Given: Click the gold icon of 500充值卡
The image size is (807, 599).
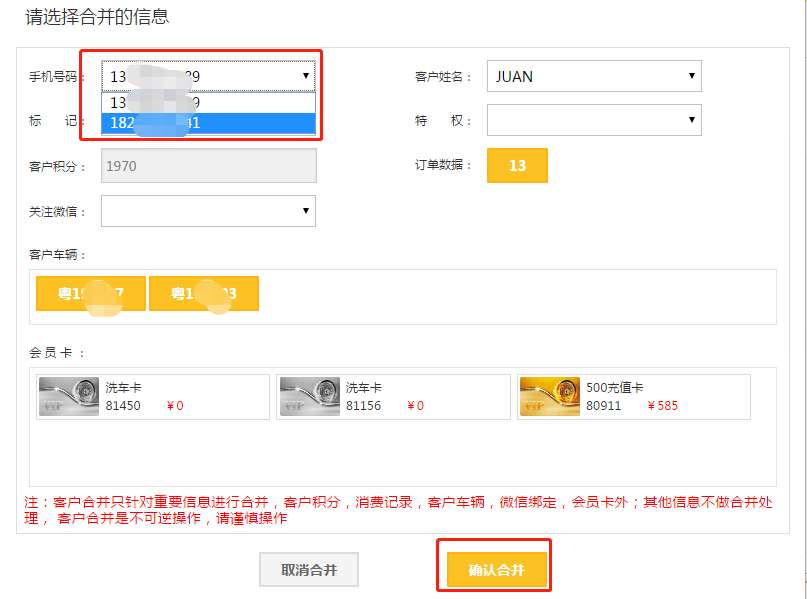Looking at the screenshot, I should click(x=550, y=396).
